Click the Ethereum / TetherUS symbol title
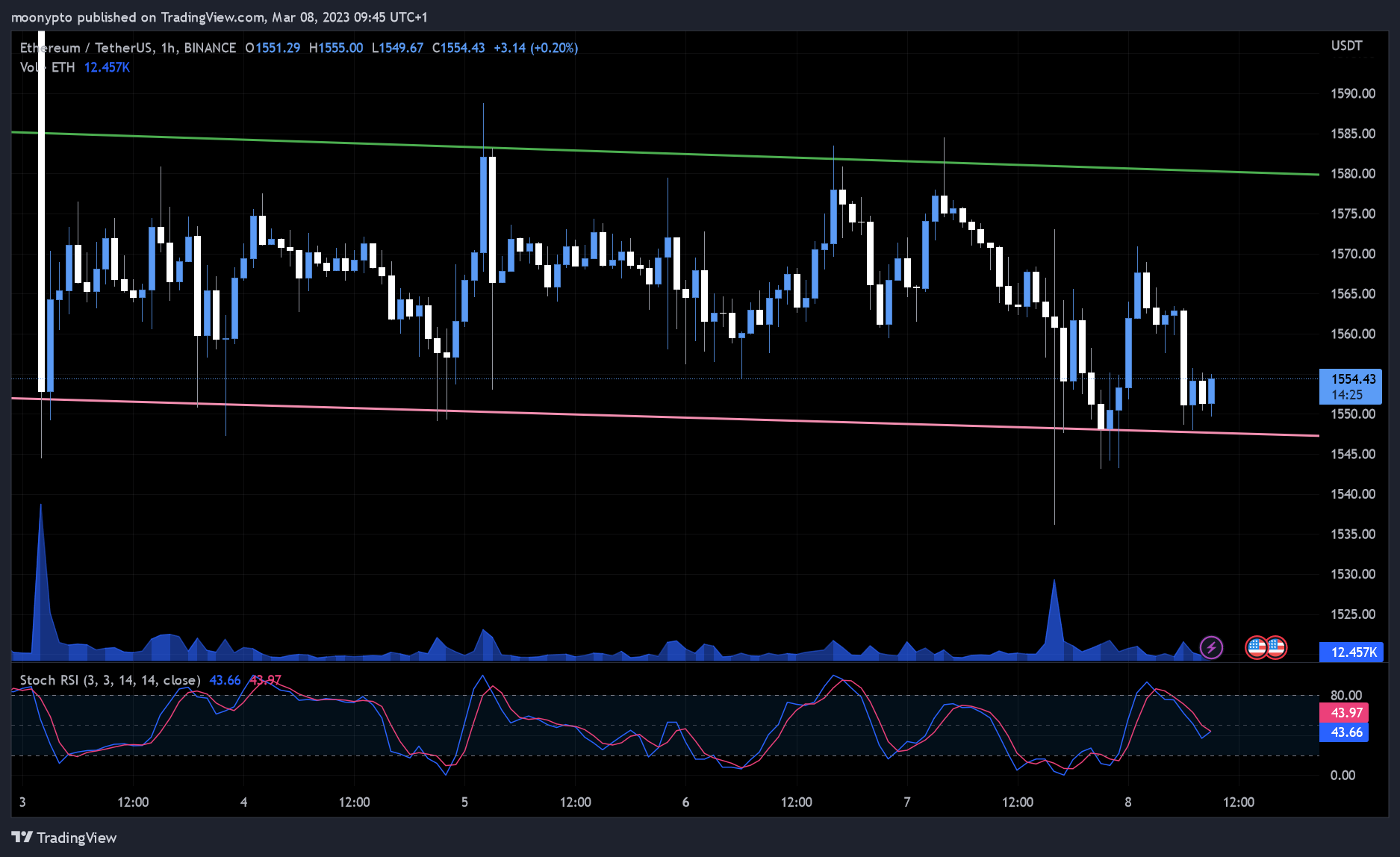The height and width of the screenshot is (857, 1400). (128, 48)
